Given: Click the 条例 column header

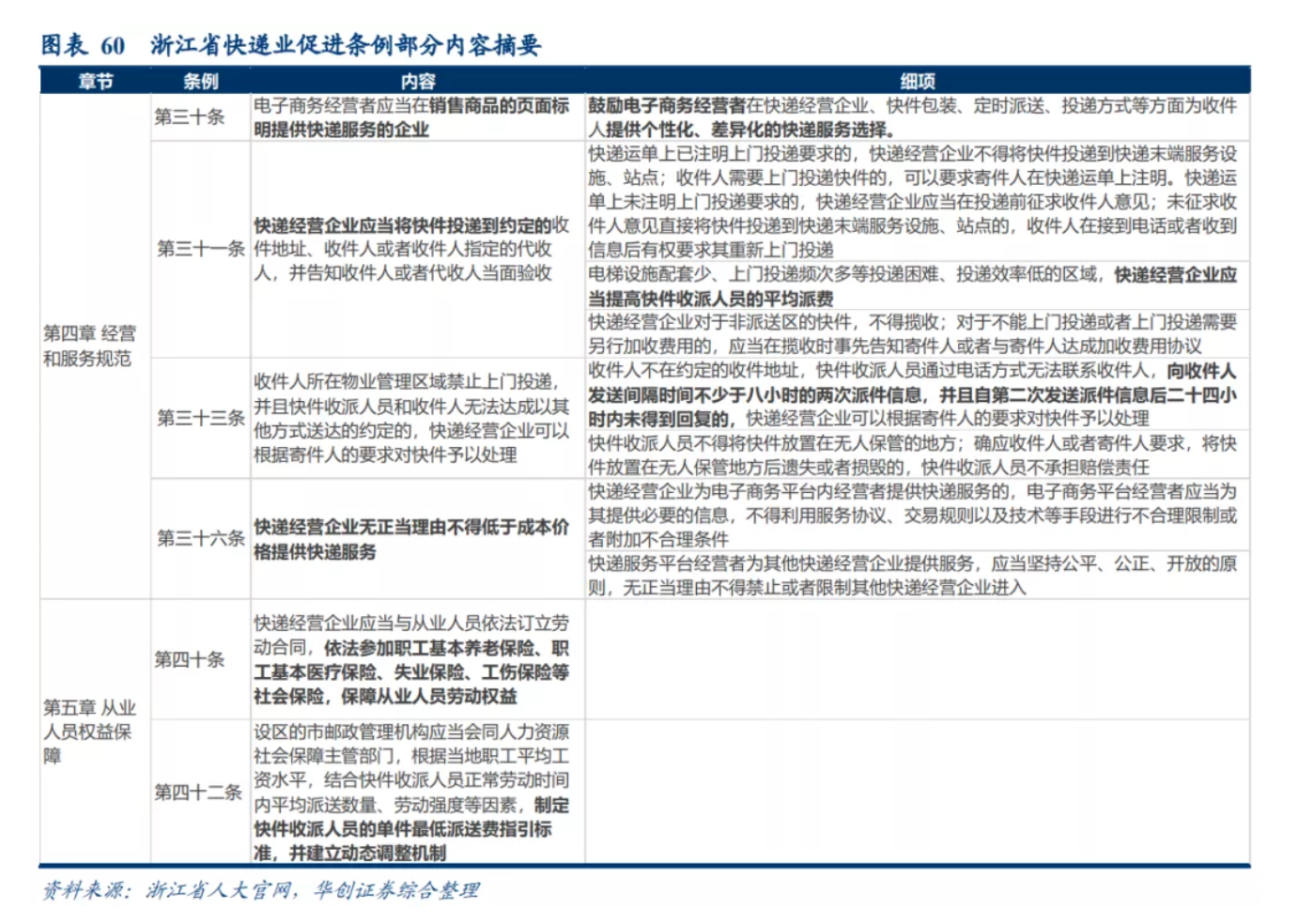Looking at the screenshot, I should 200,82.
